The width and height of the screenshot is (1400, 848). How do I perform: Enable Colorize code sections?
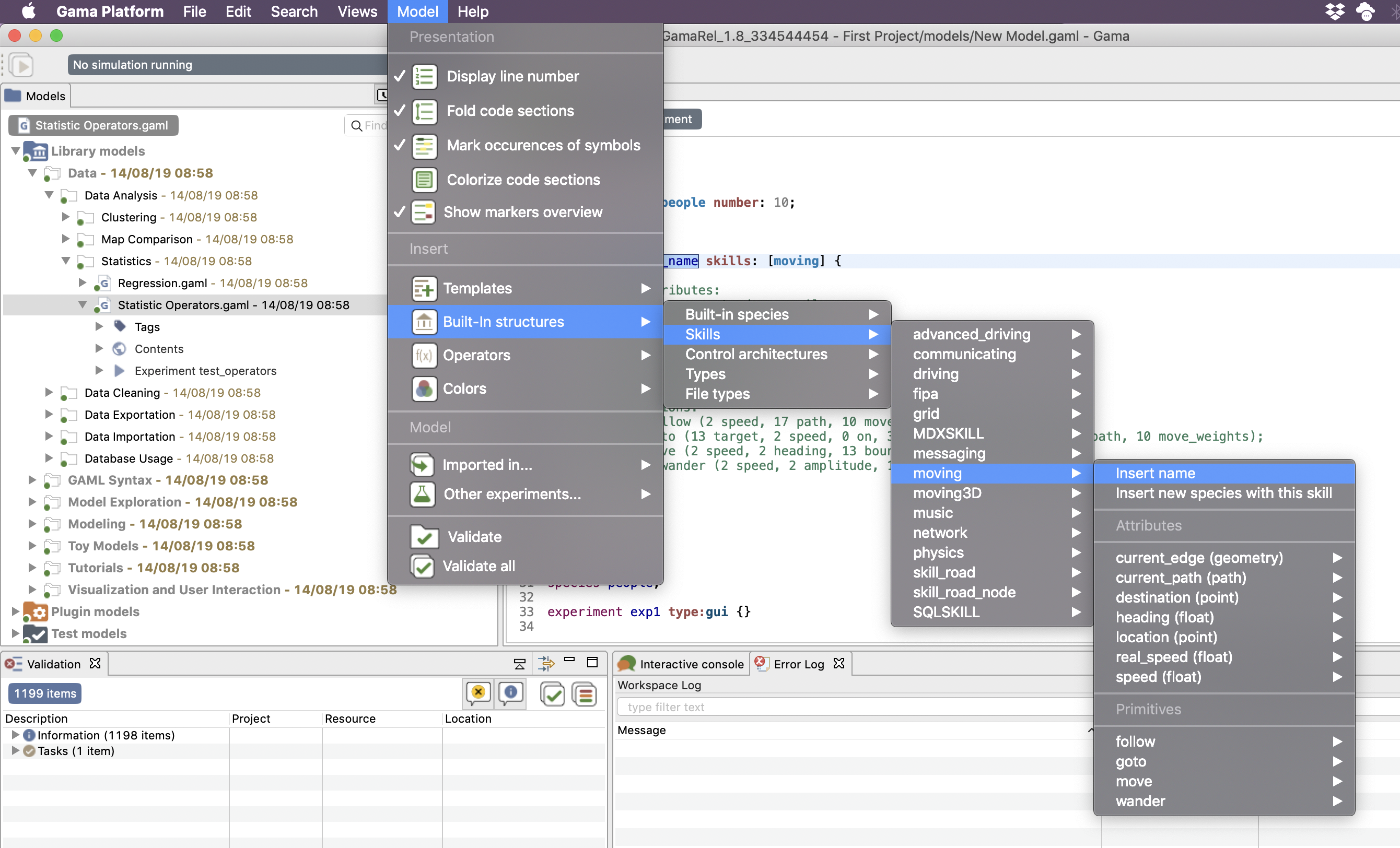[526, 180]
